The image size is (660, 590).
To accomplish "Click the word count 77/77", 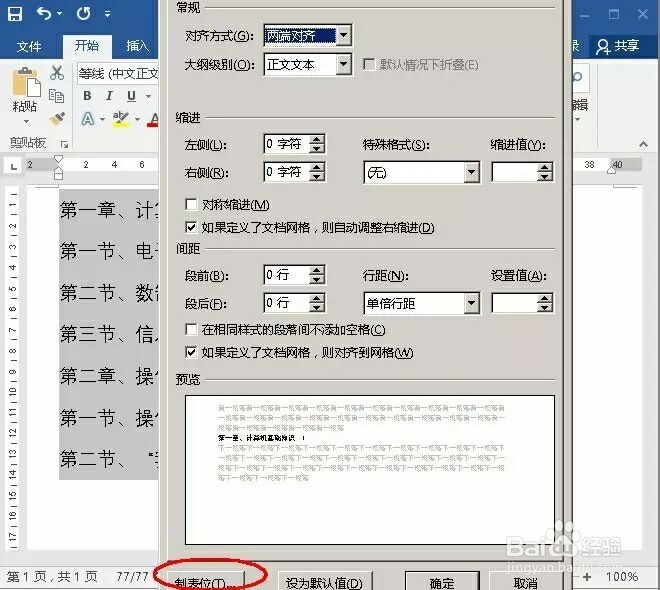I will 132,577.
